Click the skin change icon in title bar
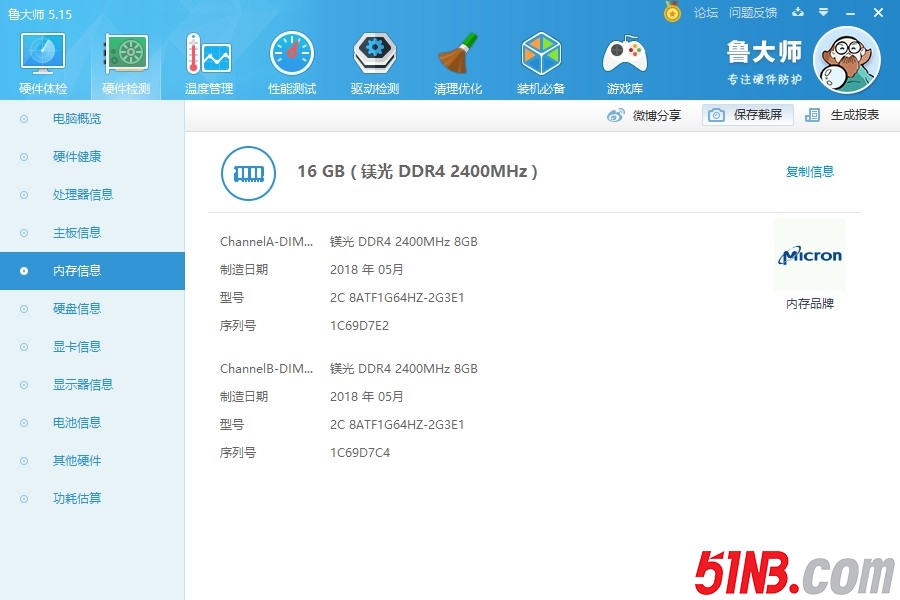 click(797, 13)
